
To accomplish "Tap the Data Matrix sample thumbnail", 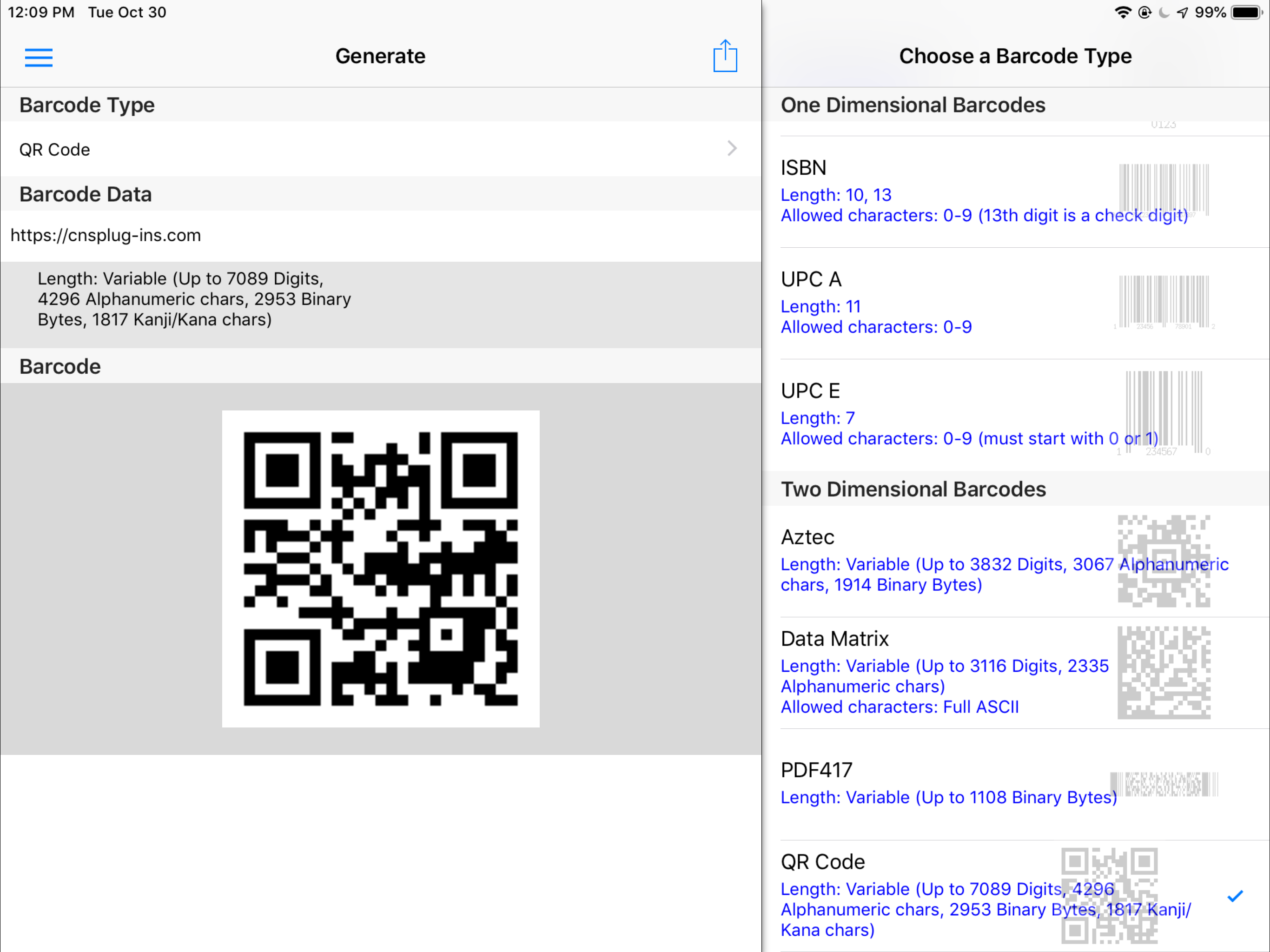I will (1164, 672).
